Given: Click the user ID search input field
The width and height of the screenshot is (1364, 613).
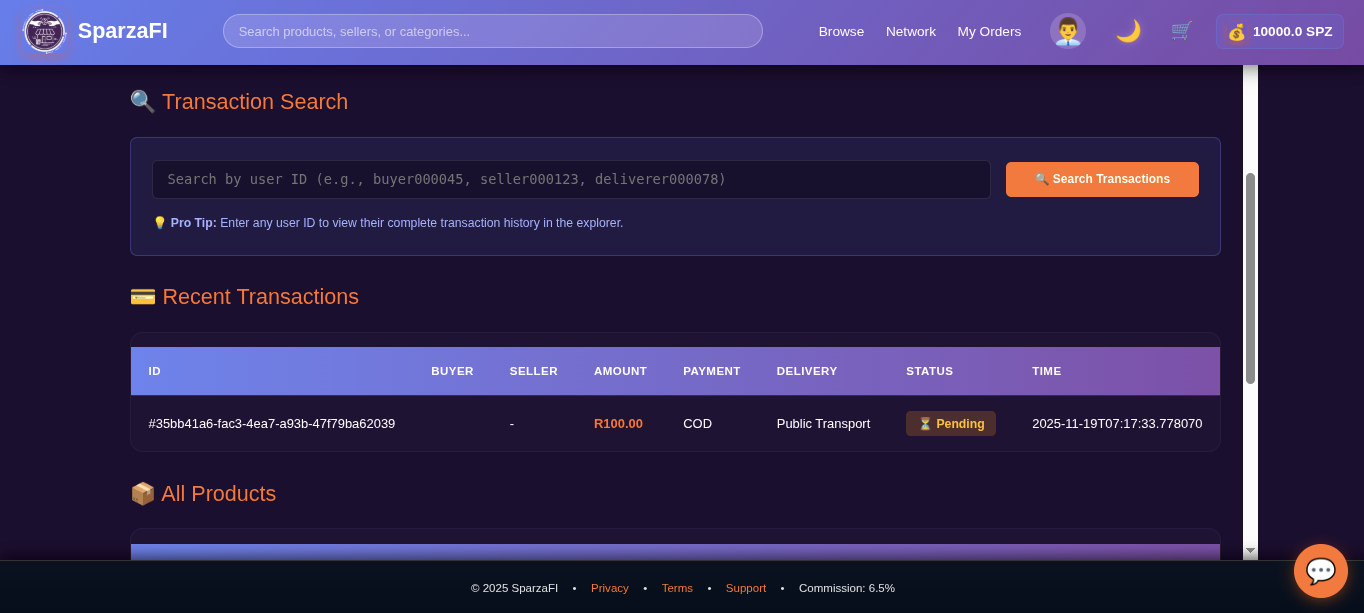Looking at the screenshot, I should pyautogui.click(x=570, y=179).
